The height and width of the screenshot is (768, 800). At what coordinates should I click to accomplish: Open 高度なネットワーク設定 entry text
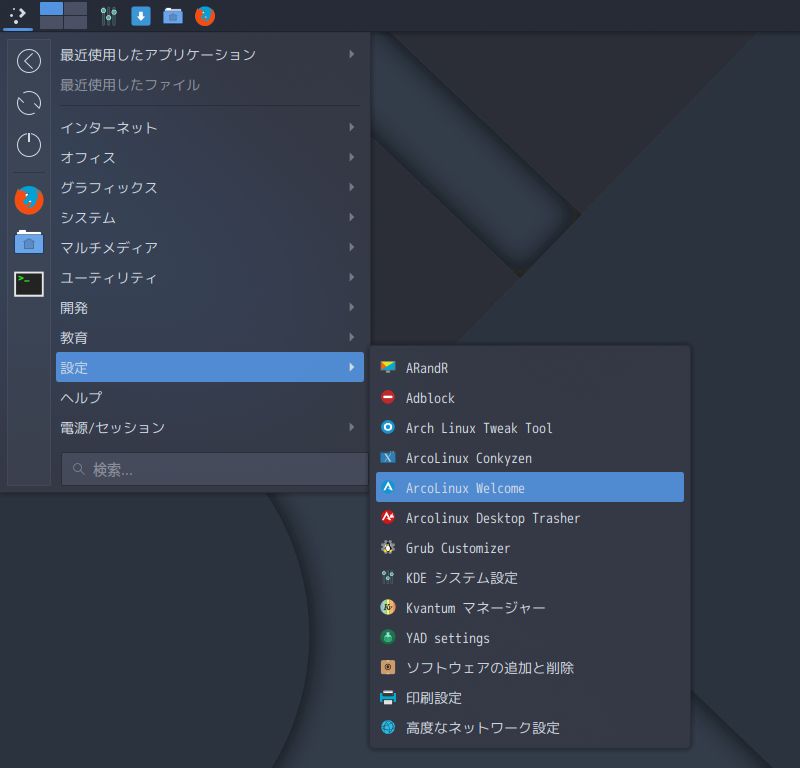coord(483,728)
